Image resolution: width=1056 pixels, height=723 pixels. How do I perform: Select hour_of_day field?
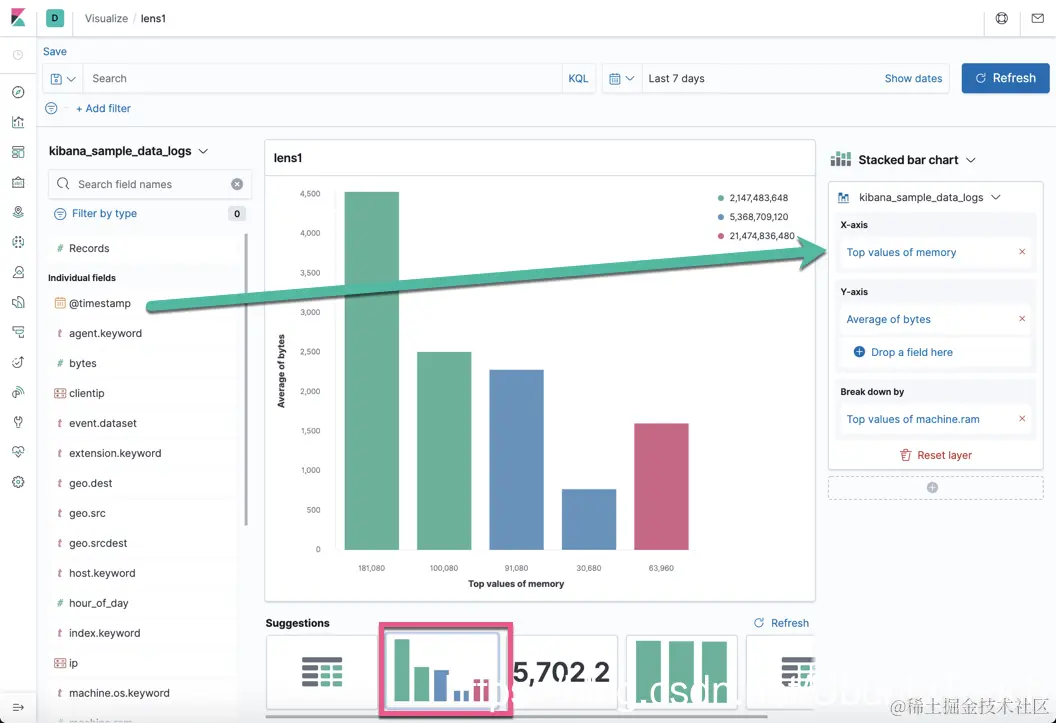143,603
